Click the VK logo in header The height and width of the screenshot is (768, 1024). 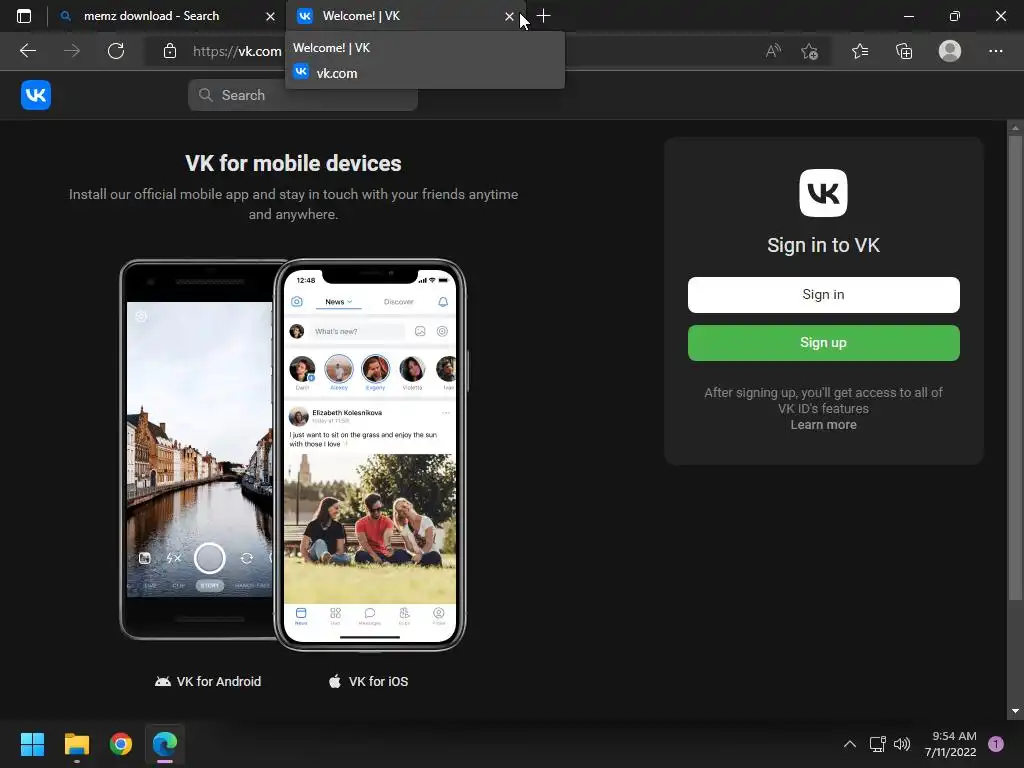pyautogui.click(x=36, y=95)
